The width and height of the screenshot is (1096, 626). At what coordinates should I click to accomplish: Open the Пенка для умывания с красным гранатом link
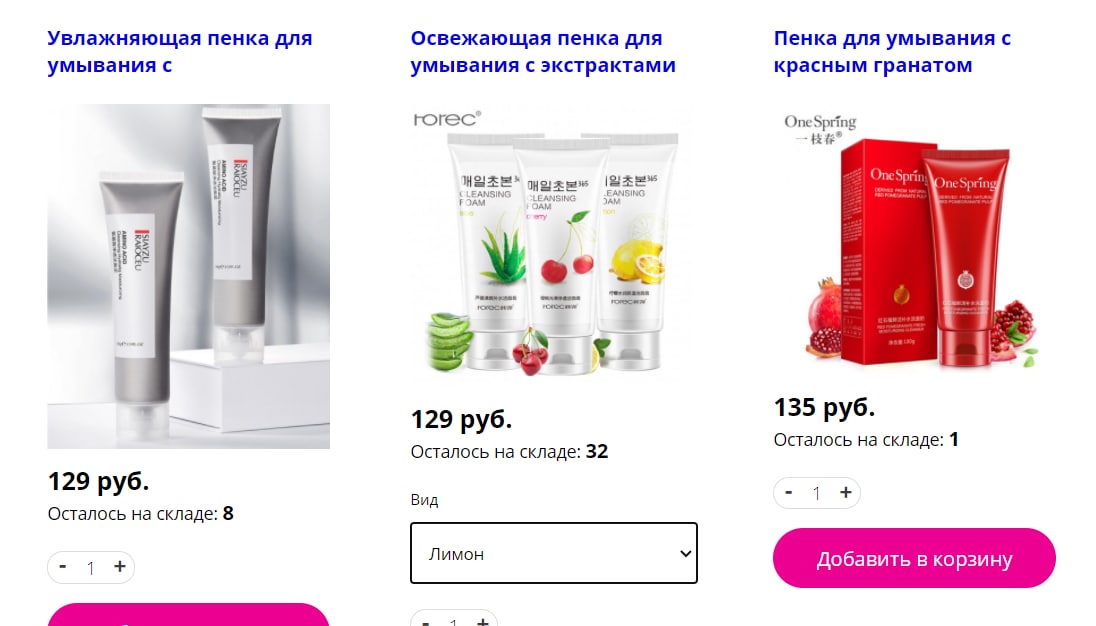tap(892, 52)
